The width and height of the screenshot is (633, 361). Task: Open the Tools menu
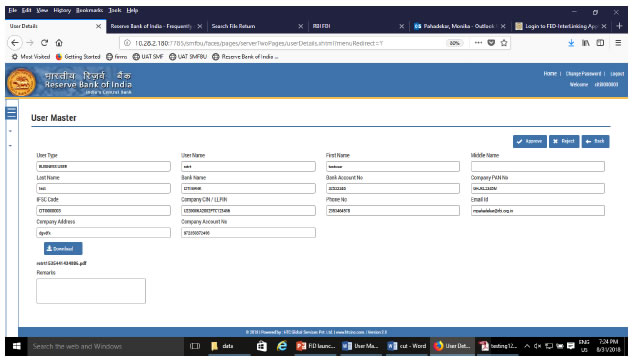(115, 10)
